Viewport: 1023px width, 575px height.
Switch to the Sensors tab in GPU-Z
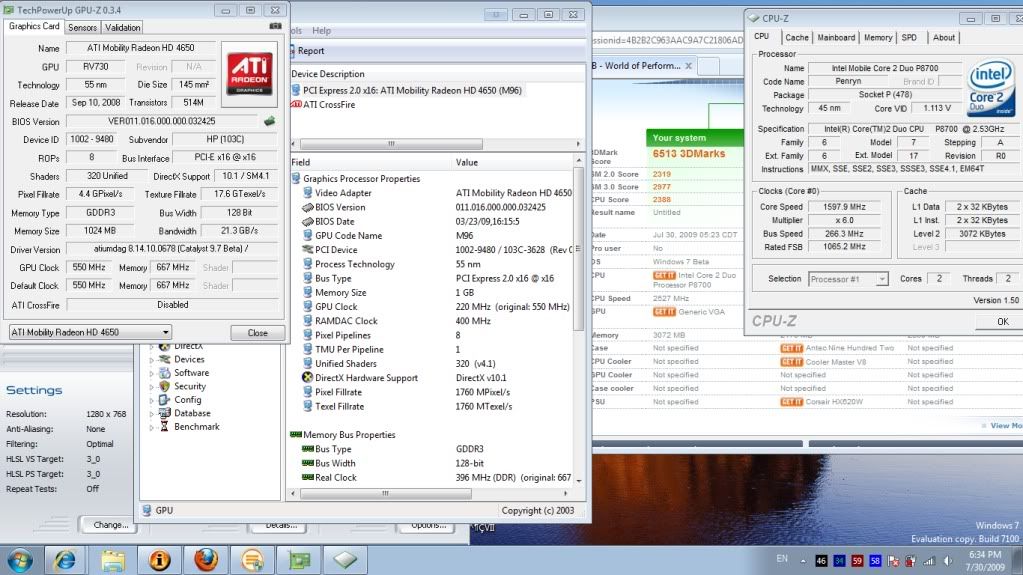(x=83, y=27)
